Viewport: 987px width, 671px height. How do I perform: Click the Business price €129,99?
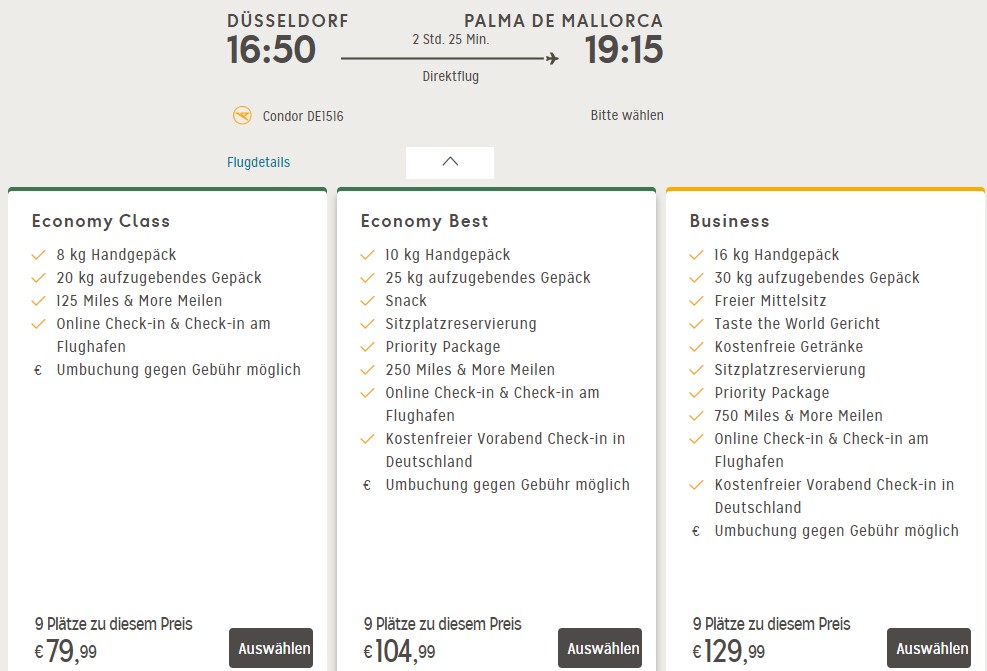(728, 652)
